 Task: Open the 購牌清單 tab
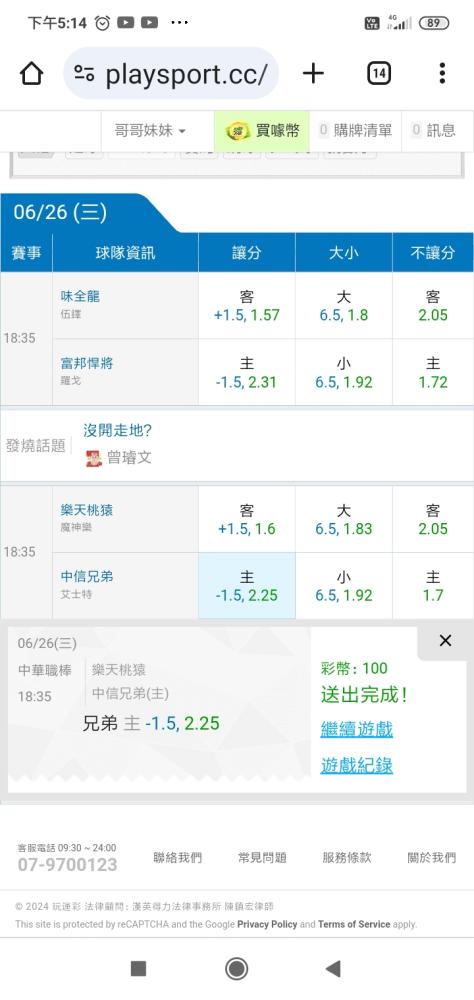[355, 131]
